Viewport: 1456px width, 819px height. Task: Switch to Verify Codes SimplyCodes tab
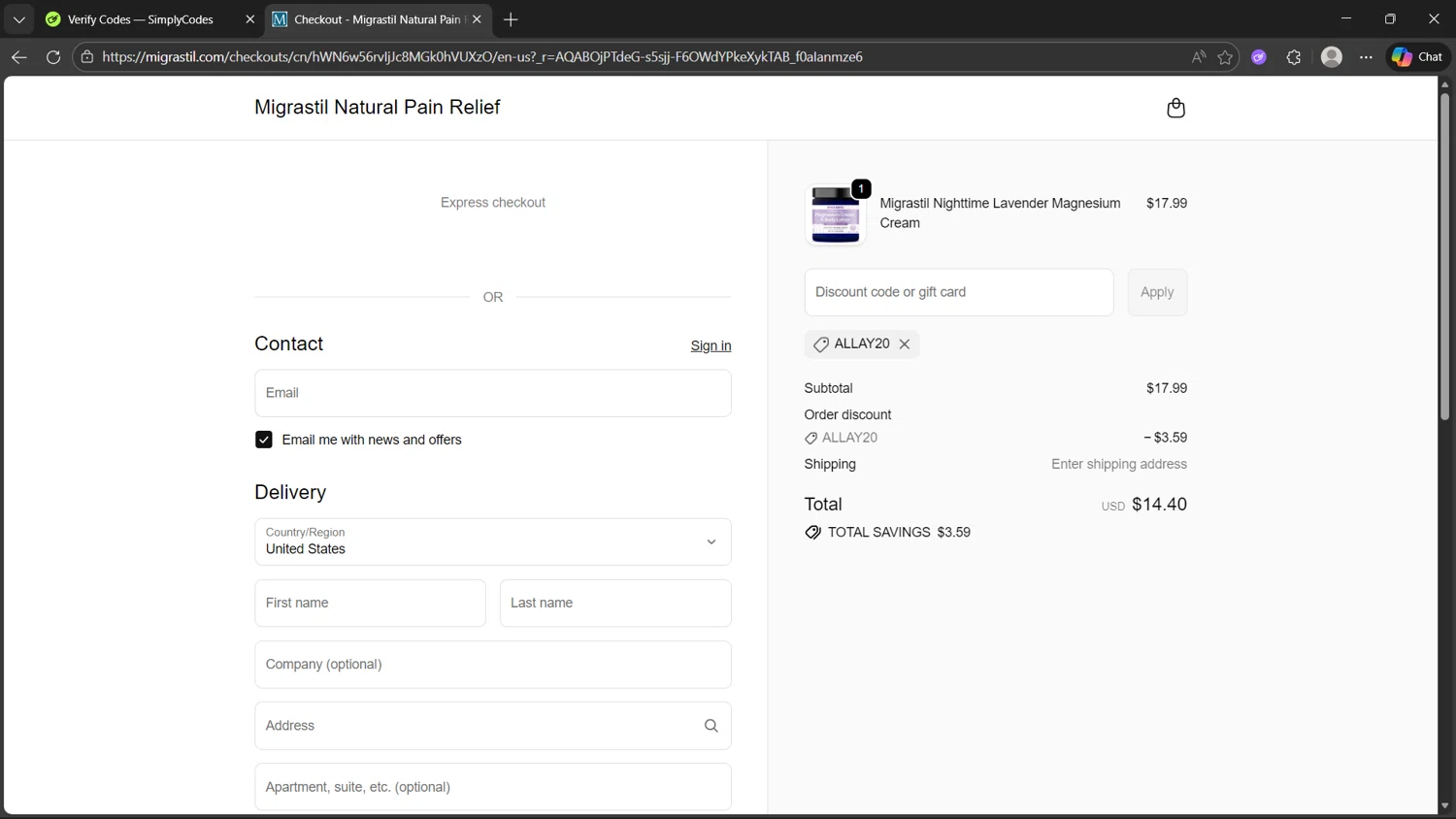coord(141,19)
